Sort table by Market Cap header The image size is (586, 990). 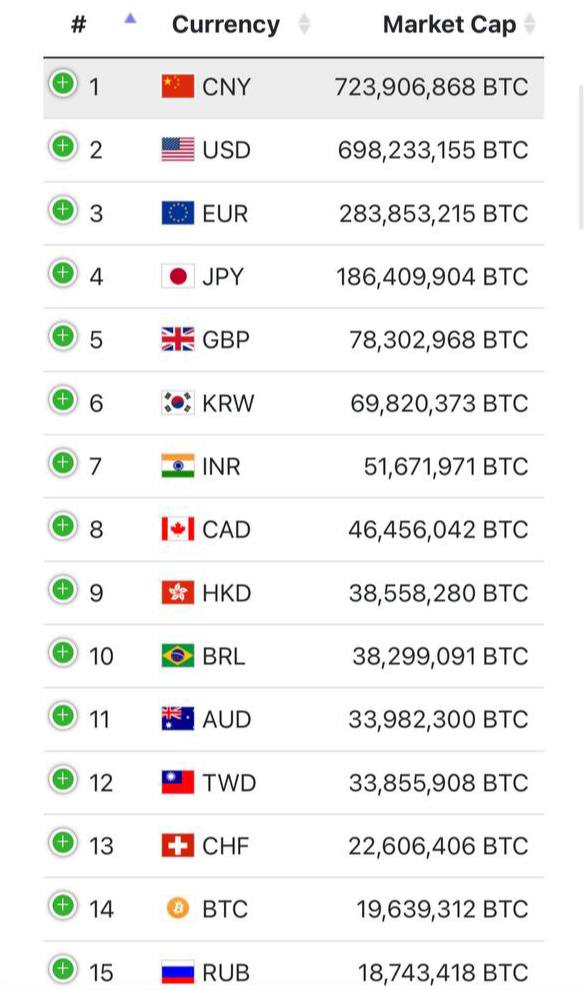pos(449,25)
